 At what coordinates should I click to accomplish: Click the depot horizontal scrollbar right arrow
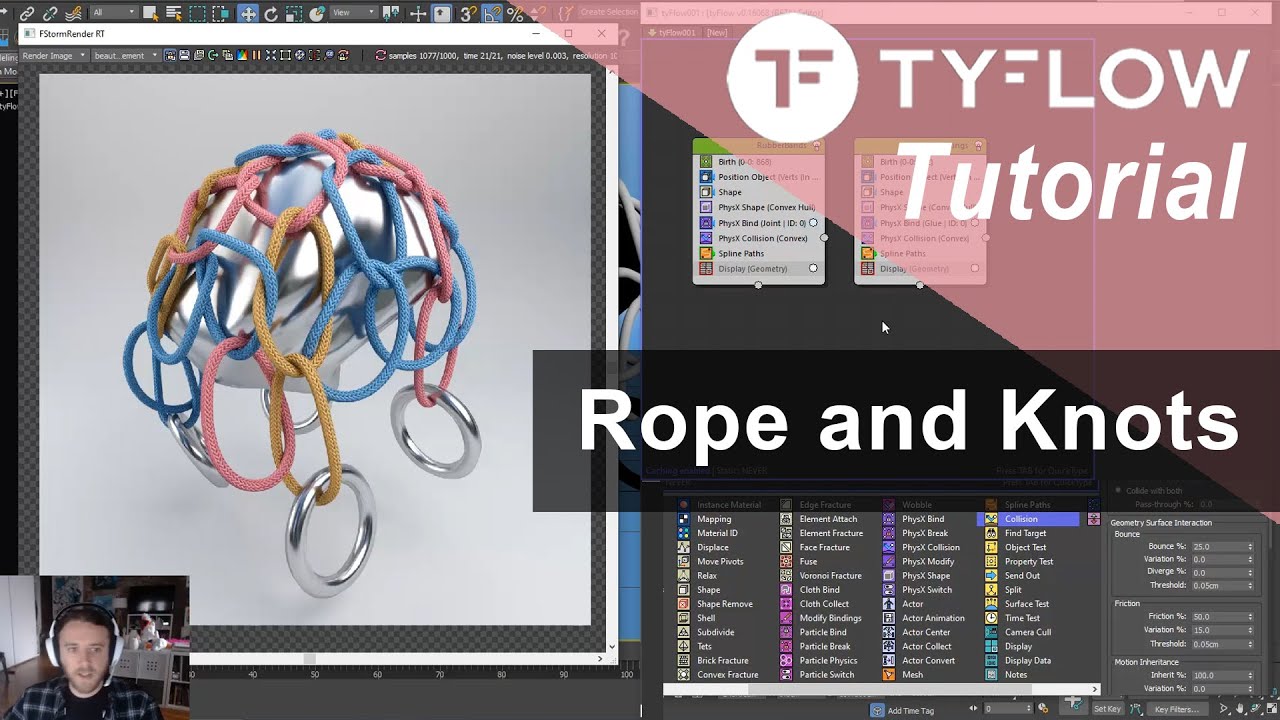(x=1094, y=689)
